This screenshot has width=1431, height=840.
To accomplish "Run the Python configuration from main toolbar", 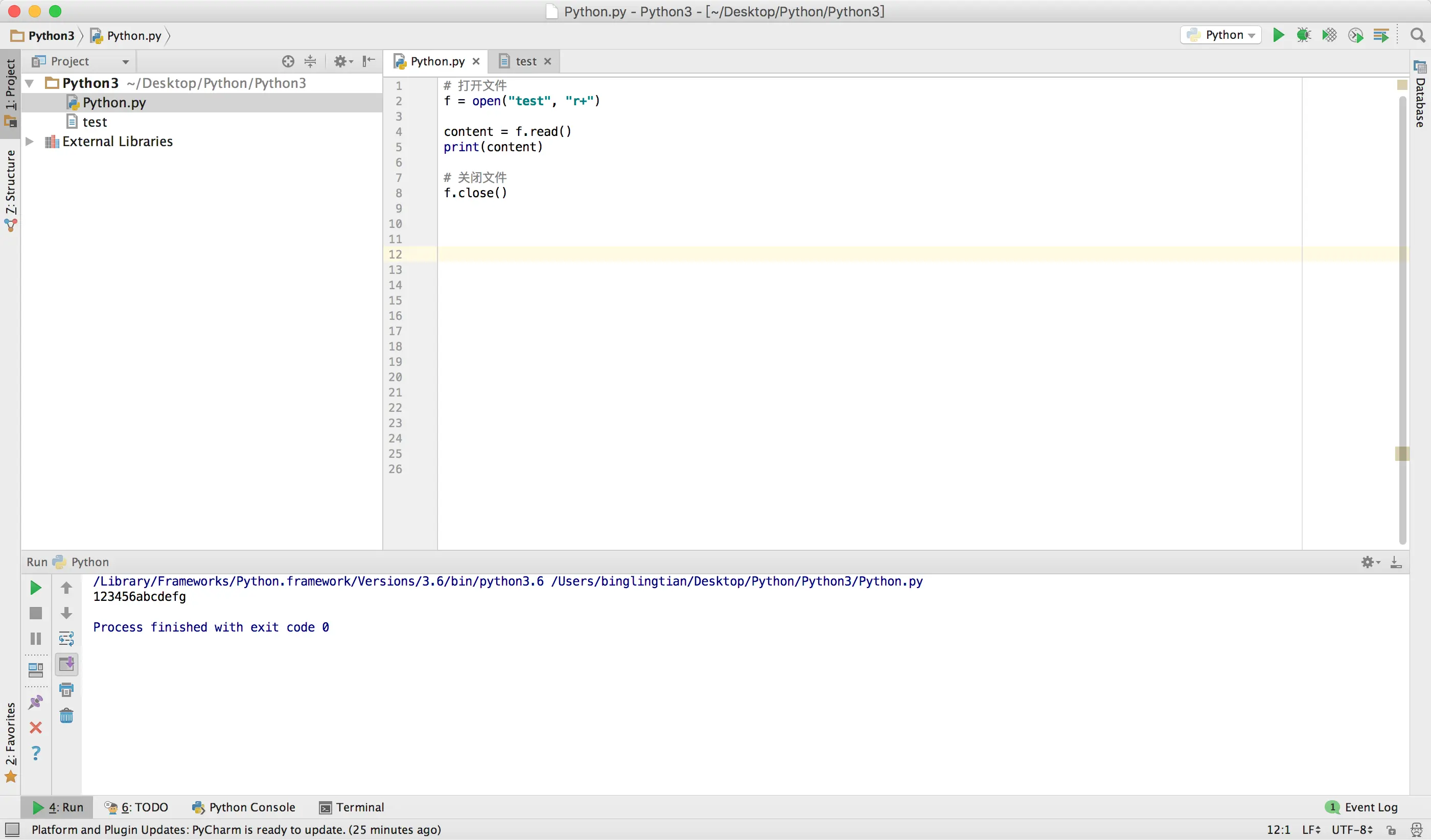I will tap(1278, 35).
